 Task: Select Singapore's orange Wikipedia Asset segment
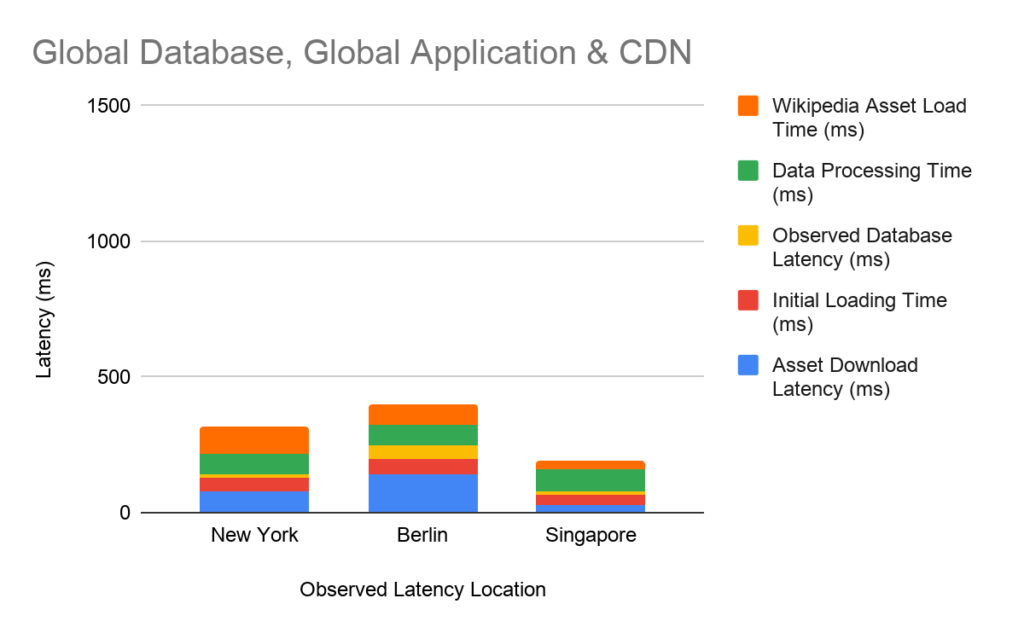point(590,465)
